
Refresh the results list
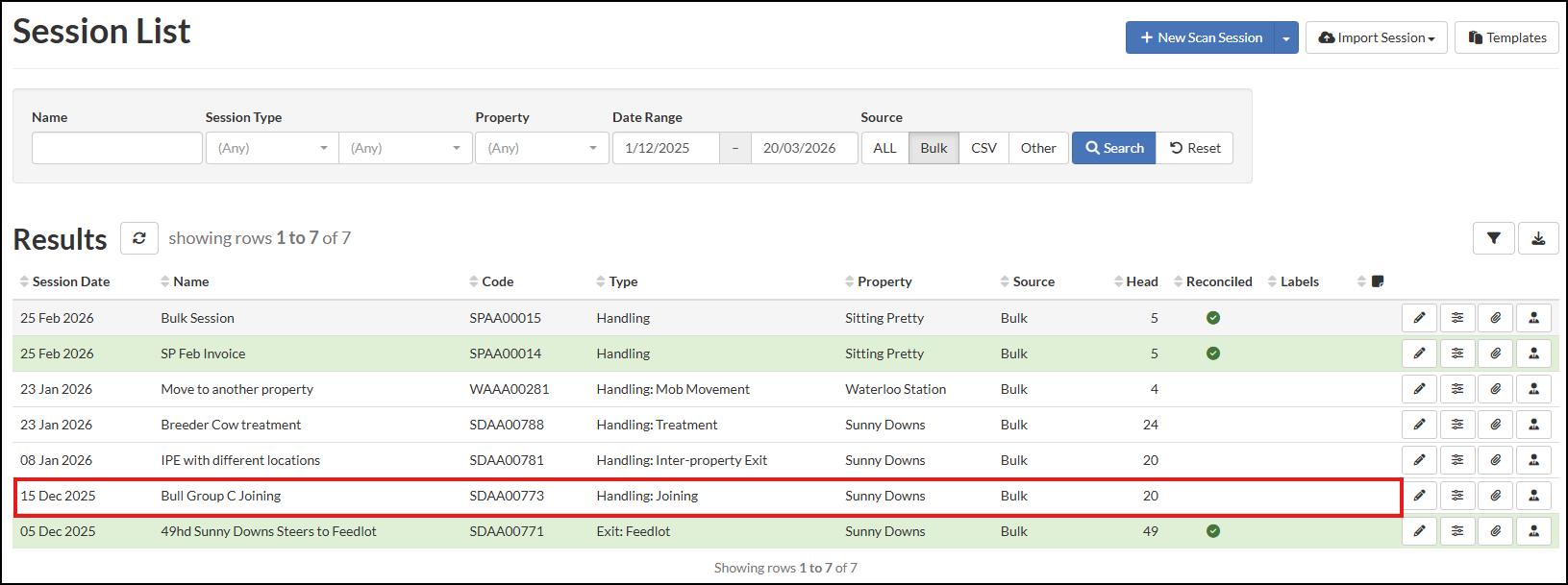coord(139,238)
